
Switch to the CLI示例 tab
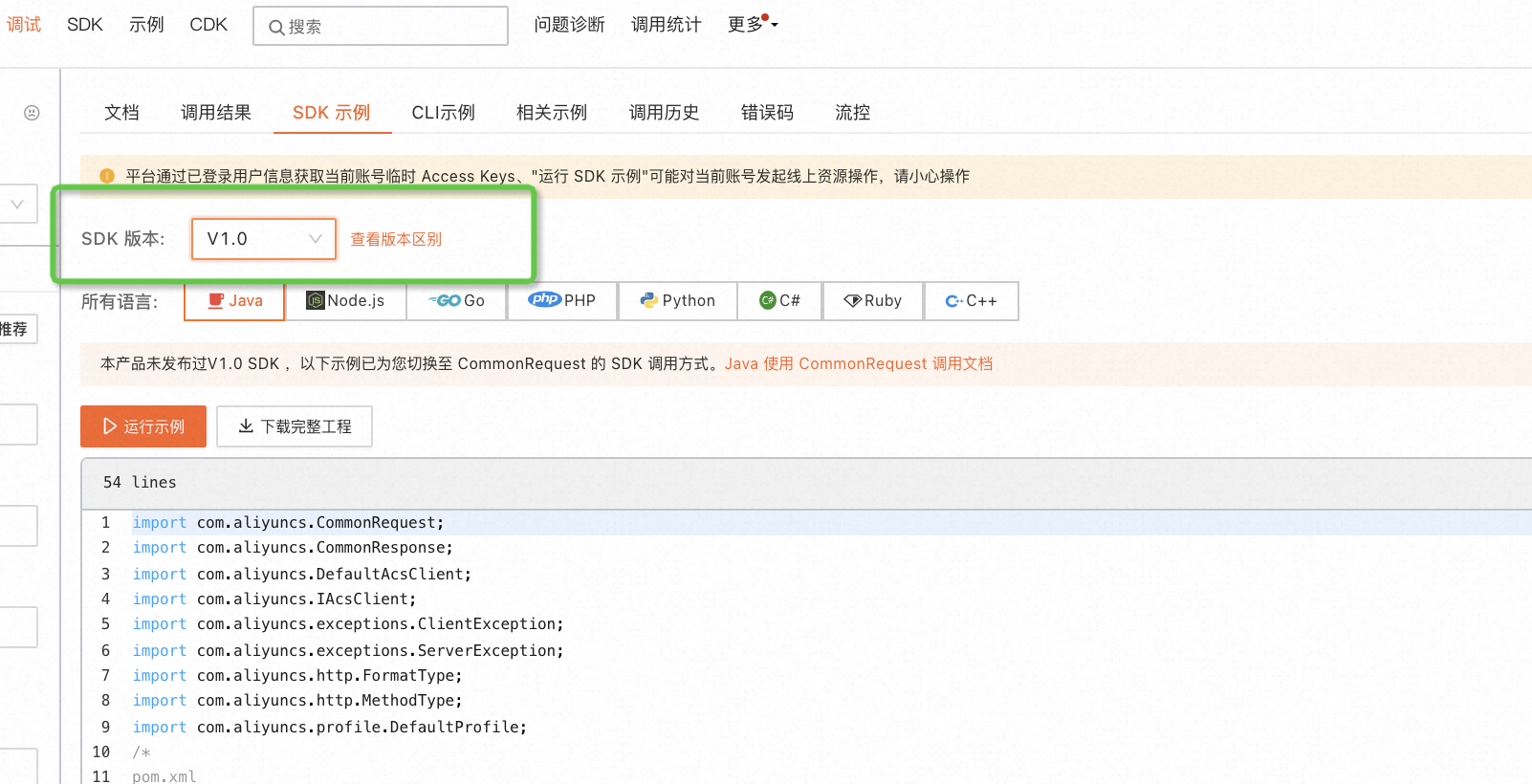coord(443,113)
